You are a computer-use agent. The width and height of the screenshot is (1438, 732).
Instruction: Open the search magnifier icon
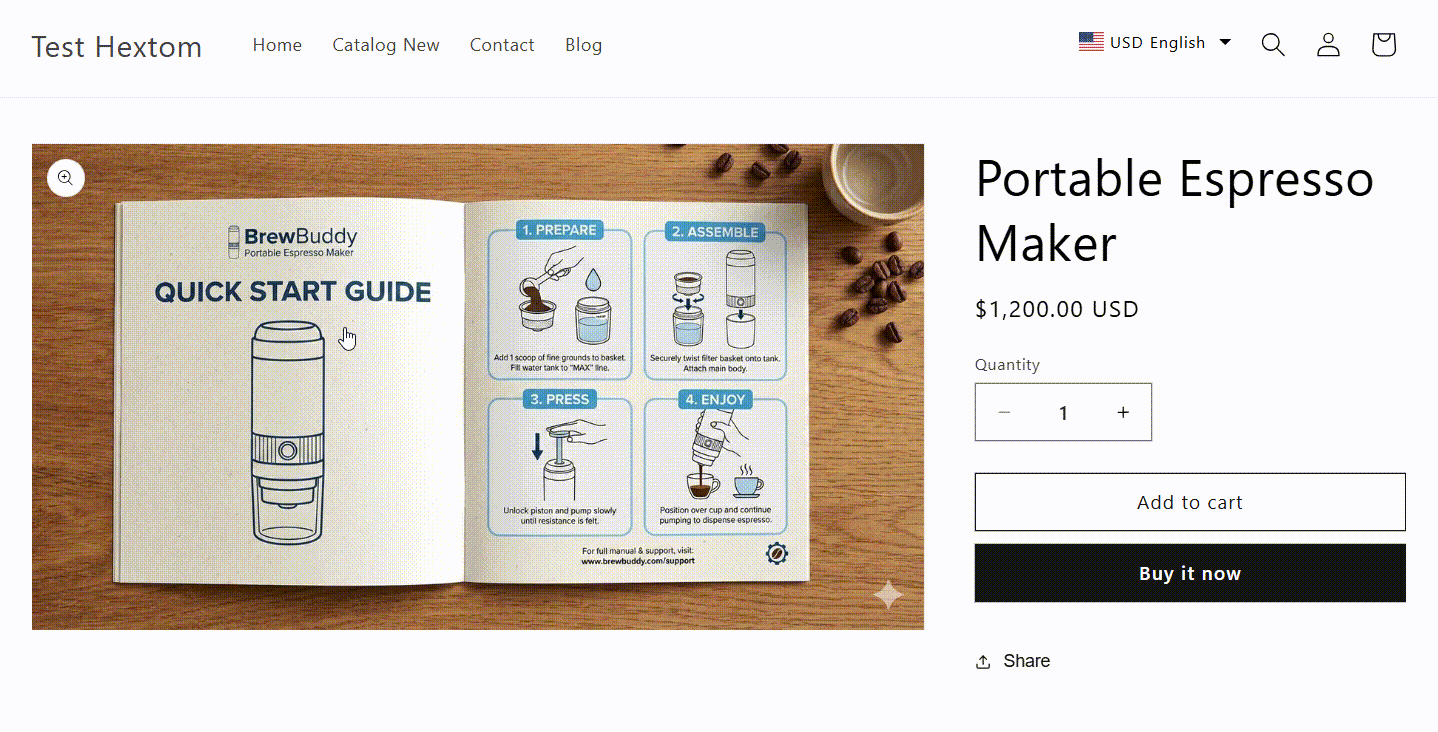click(1273, 45)
